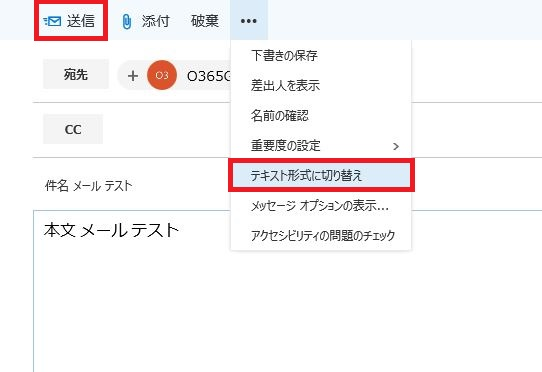Click the send envelope icon
542x372 pixels.
(52, 21)
